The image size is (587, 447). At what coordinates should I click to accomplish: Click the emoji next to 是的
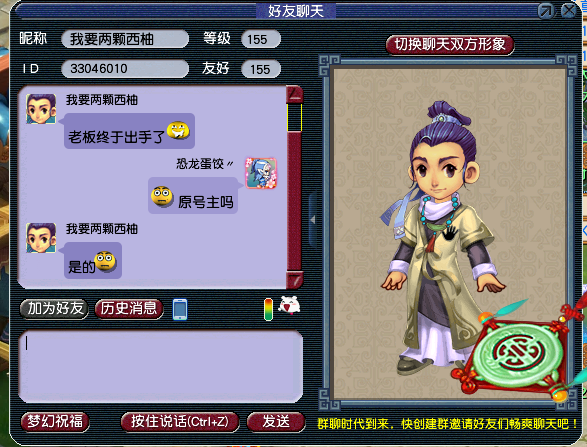pyautogui.click(x=105, y=261)
